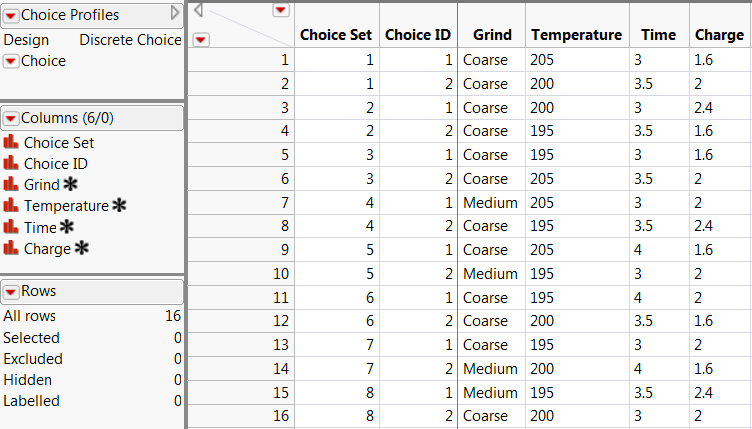Screen dimensions: 752x429
Task: Open the Columns panel red triangle menu
Action: tap(11, 117)
